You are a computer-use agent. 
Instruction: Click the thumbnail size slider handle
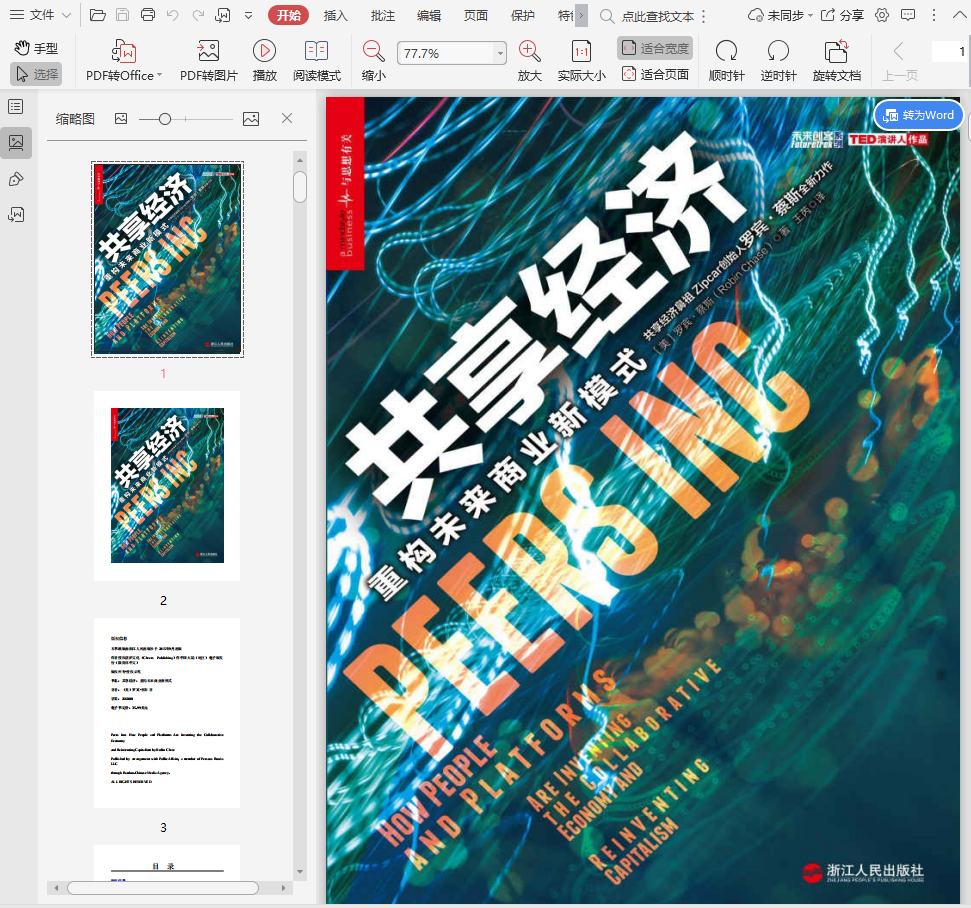coord(165,119)
